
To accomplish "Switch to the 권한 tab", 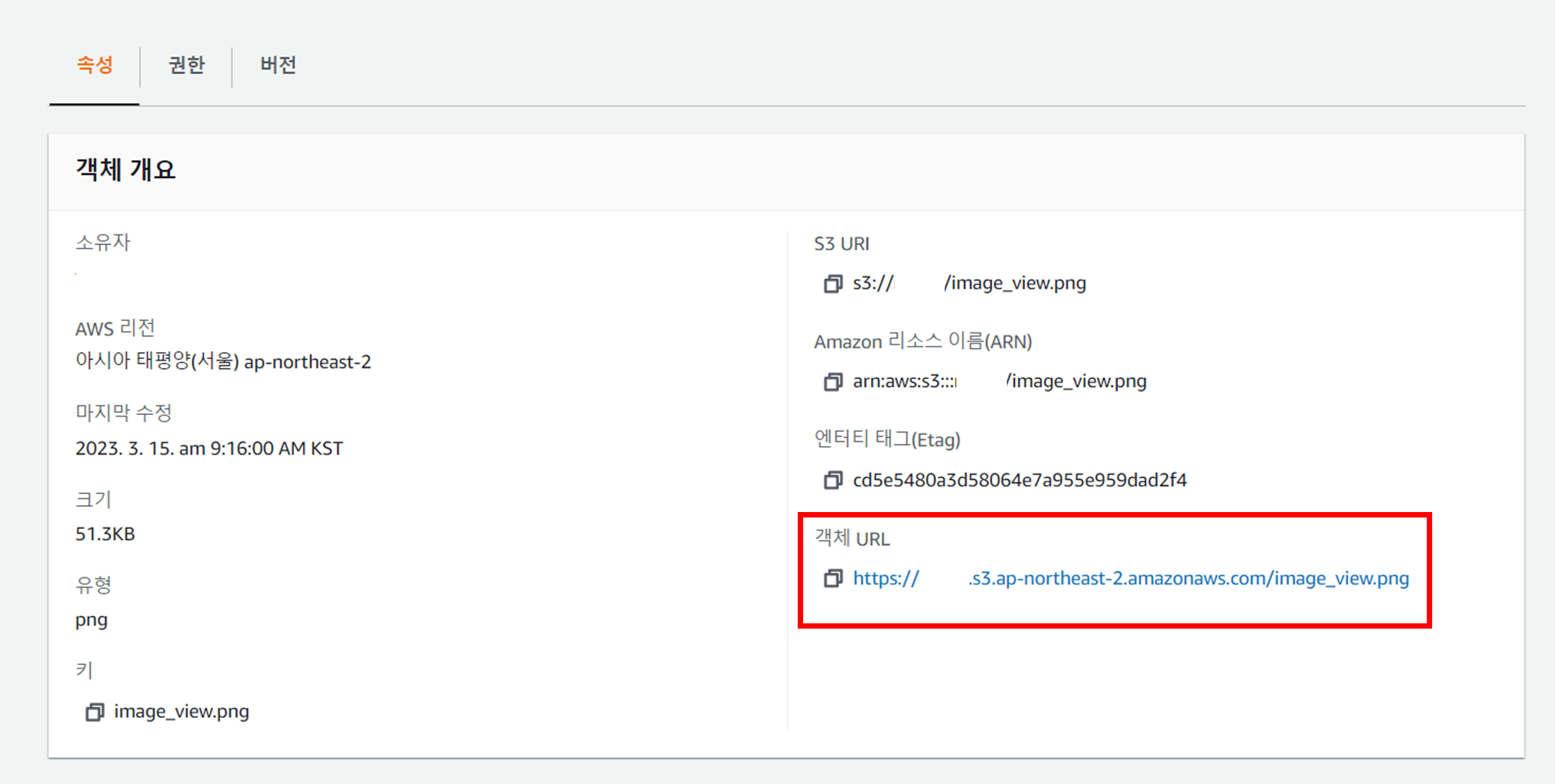I will [185, 67].
